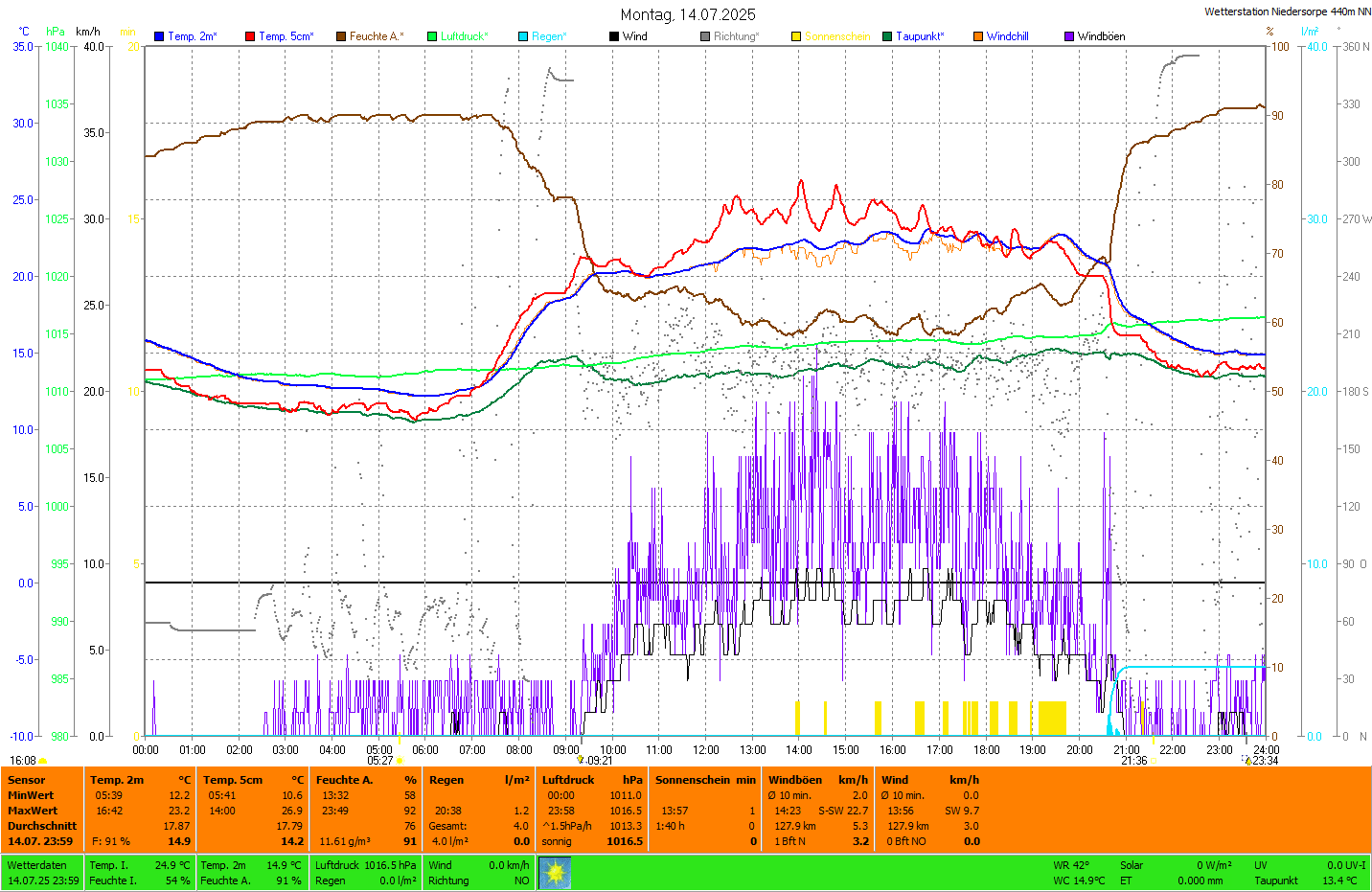1372x892 pixels.
Task: Click the blue Temp. 2m legend square
Action: (x=159, y=36)
